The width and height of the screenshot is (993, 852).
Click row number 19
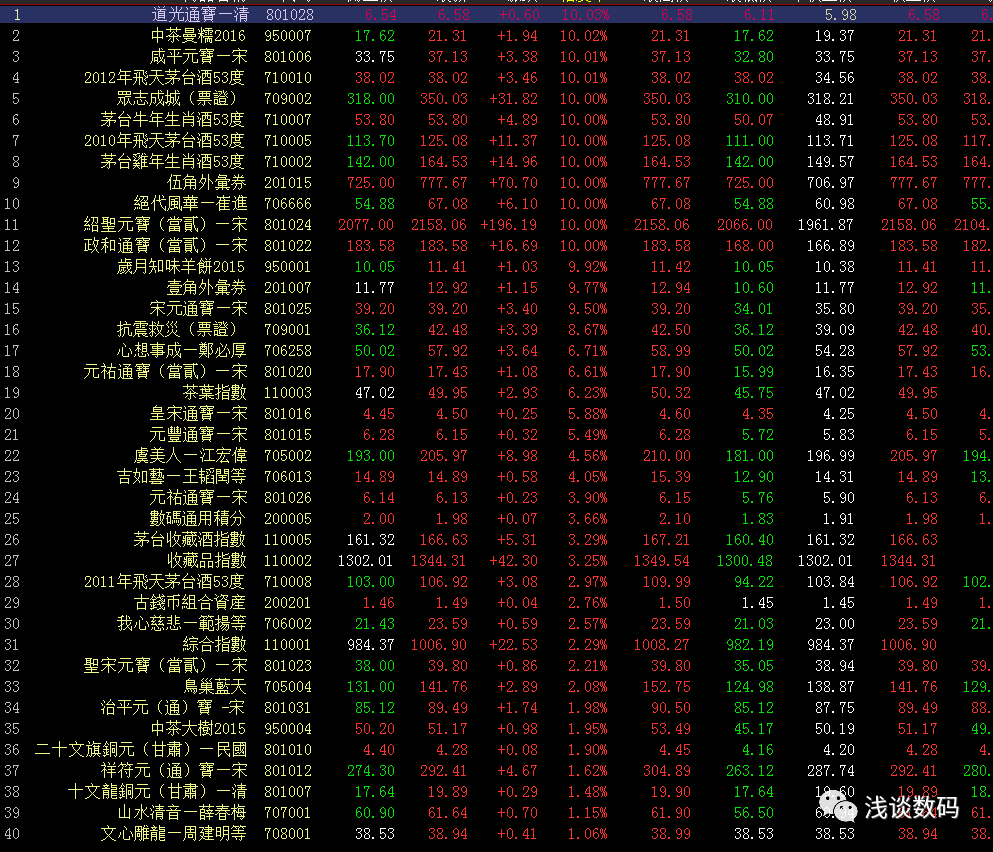tap(12, 393)
